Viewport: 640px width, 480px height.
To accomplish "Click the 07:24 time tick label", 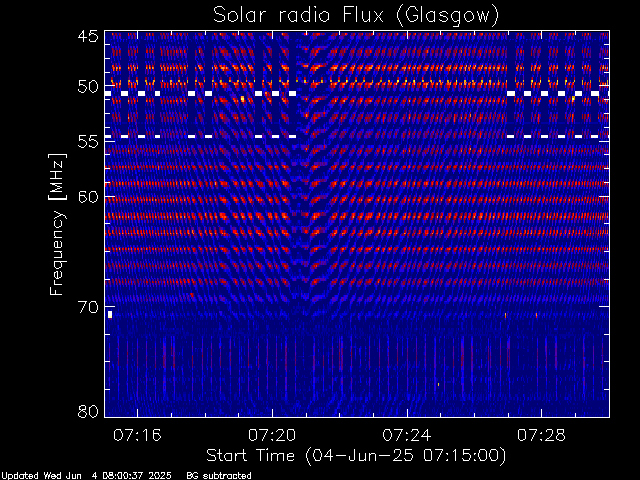I will (407, 435).
